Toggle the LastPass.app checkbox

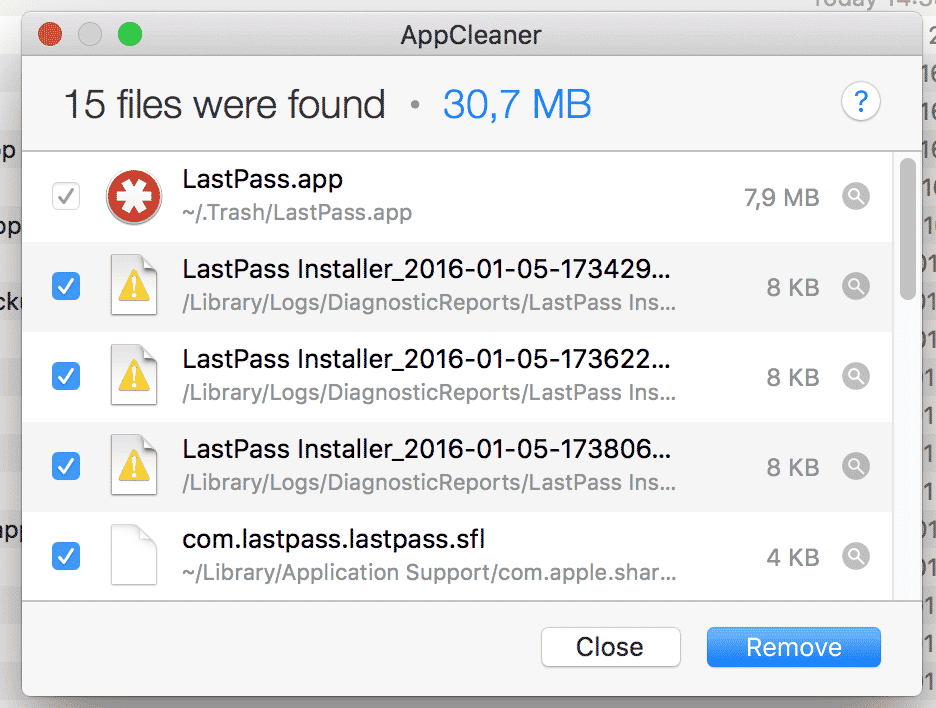[66, 196]
